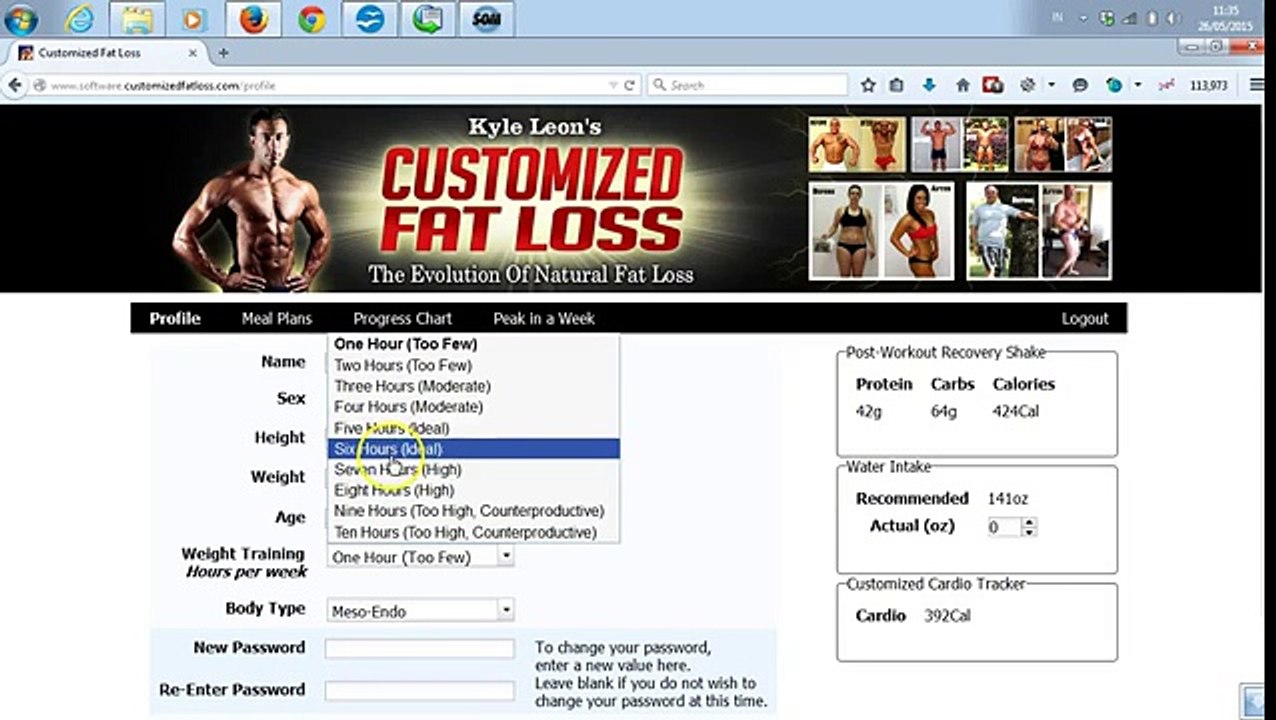Viewport: 1276px width, 720px height.
Task: Choose Three Hours (Moderate) option
Action: point(474,386)
